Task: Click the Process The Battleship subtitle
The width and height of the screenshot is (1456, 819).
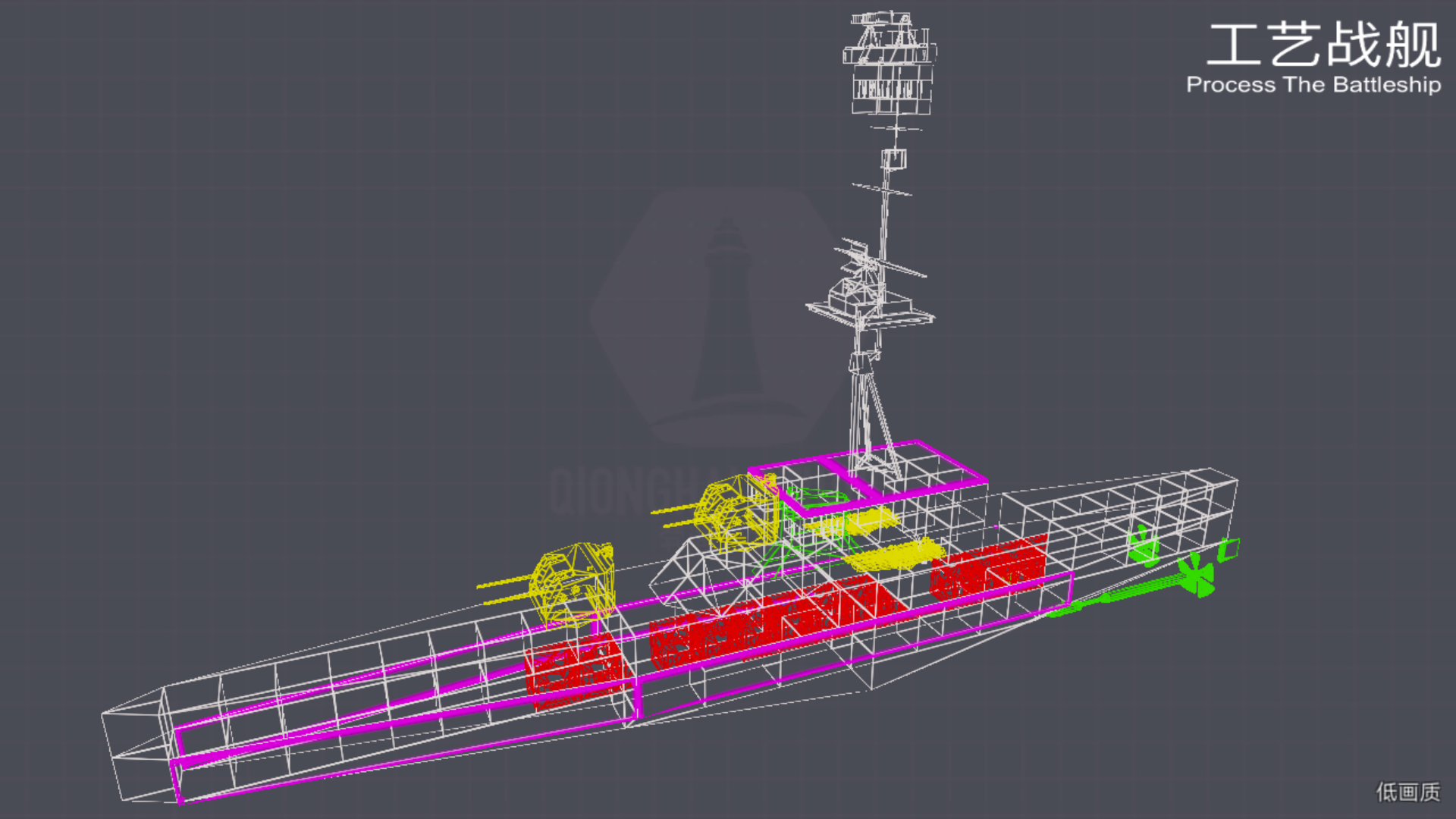Action: tap(1313, 84)
